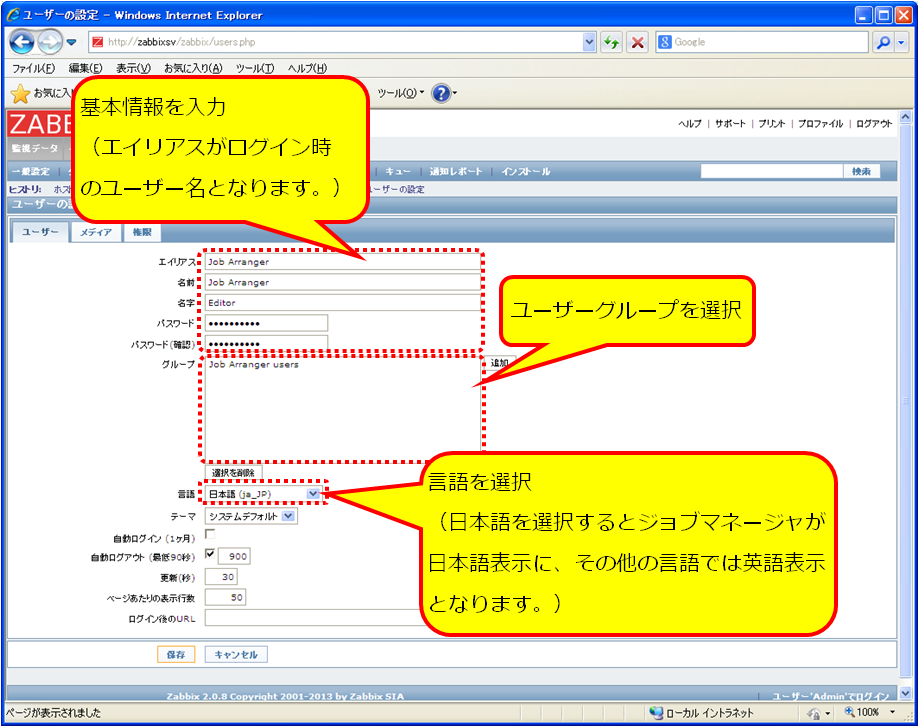Click into the エイリアス input field
919x727 pixels.
pyautogui.click(x=340, y=261)
